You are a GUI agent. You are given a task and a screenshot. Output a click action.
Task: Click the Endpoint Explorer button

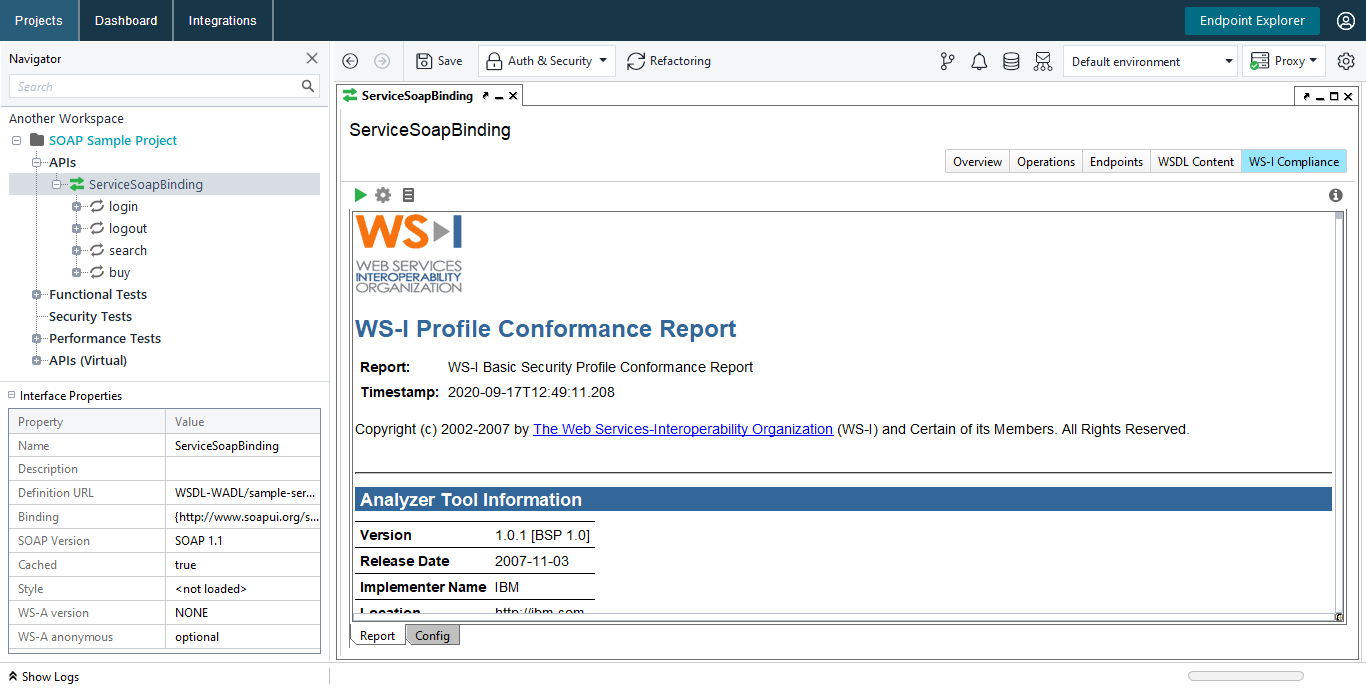(1251, 21)
